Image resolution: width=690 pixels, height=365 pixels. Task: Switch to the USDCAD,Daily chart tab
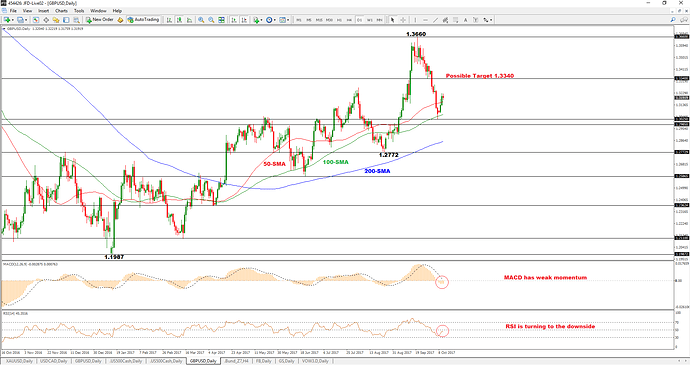pos(54,361)
